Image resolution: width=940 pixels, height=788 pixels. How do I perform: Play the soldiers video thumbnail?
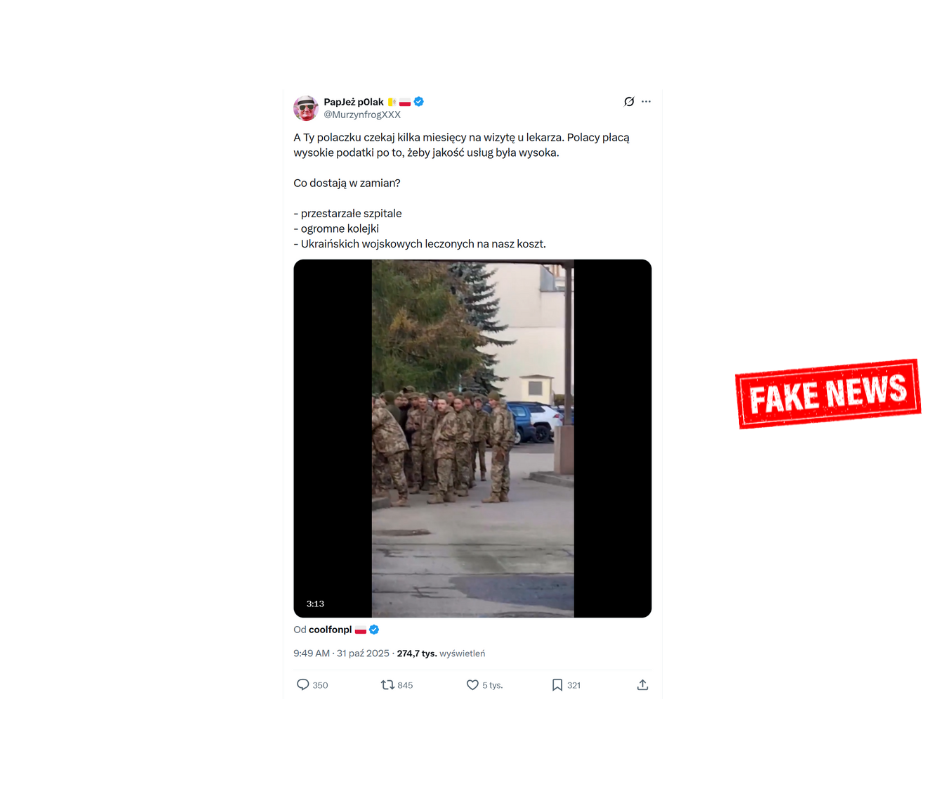[x=472, y=438]
